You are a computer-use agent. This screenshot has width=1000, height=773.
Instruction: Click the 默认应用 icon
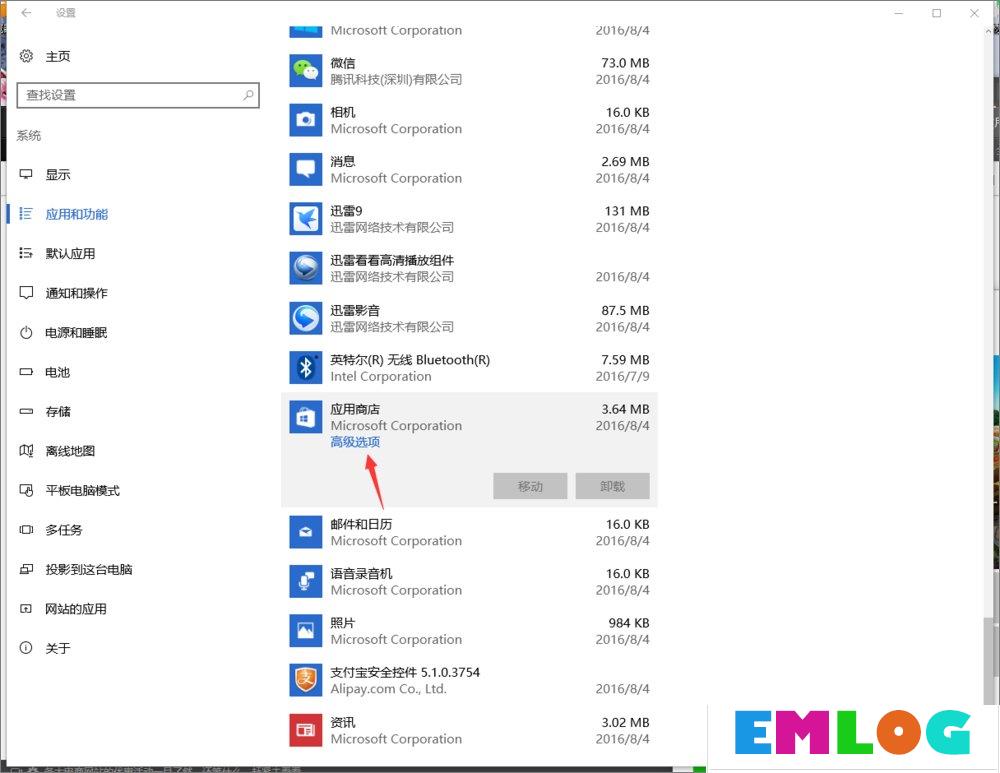(26, 253)
